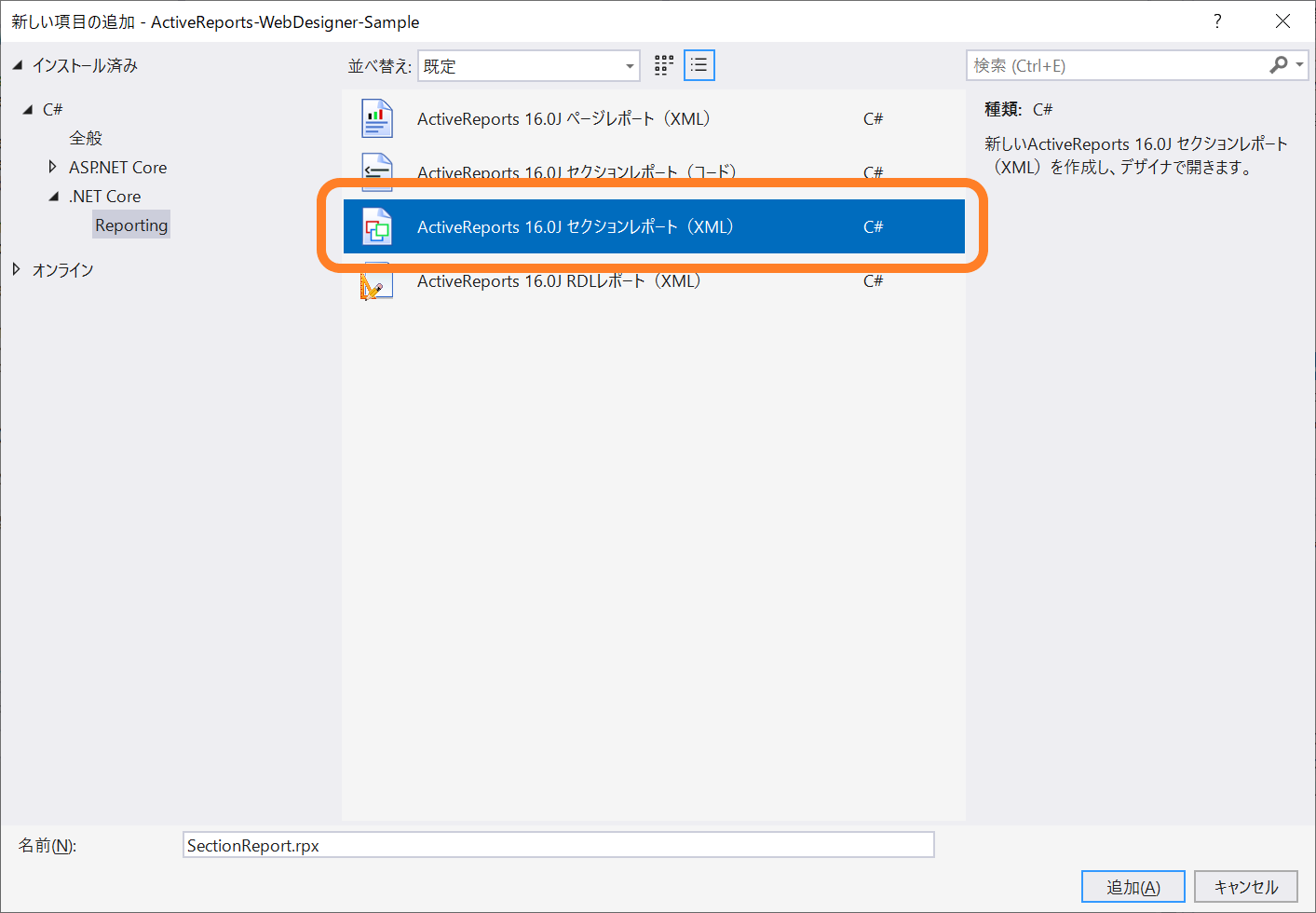The height and width of the screenshot is (913, 1316).
Task: Choose ActiveReports 16.0J RDLレポート (XML)
Action: [654, 280]
